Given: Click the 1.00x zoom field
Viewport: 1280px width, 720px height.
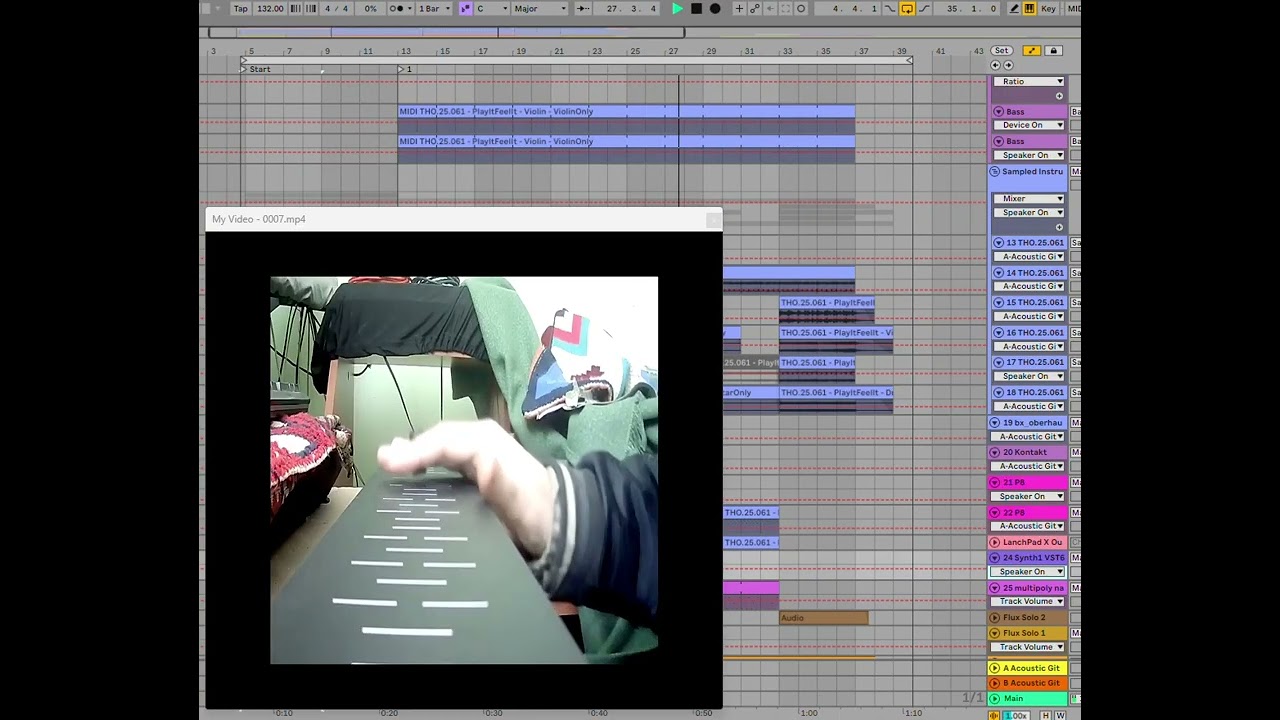Looking at the screenshot, I should pos(1017,715).
